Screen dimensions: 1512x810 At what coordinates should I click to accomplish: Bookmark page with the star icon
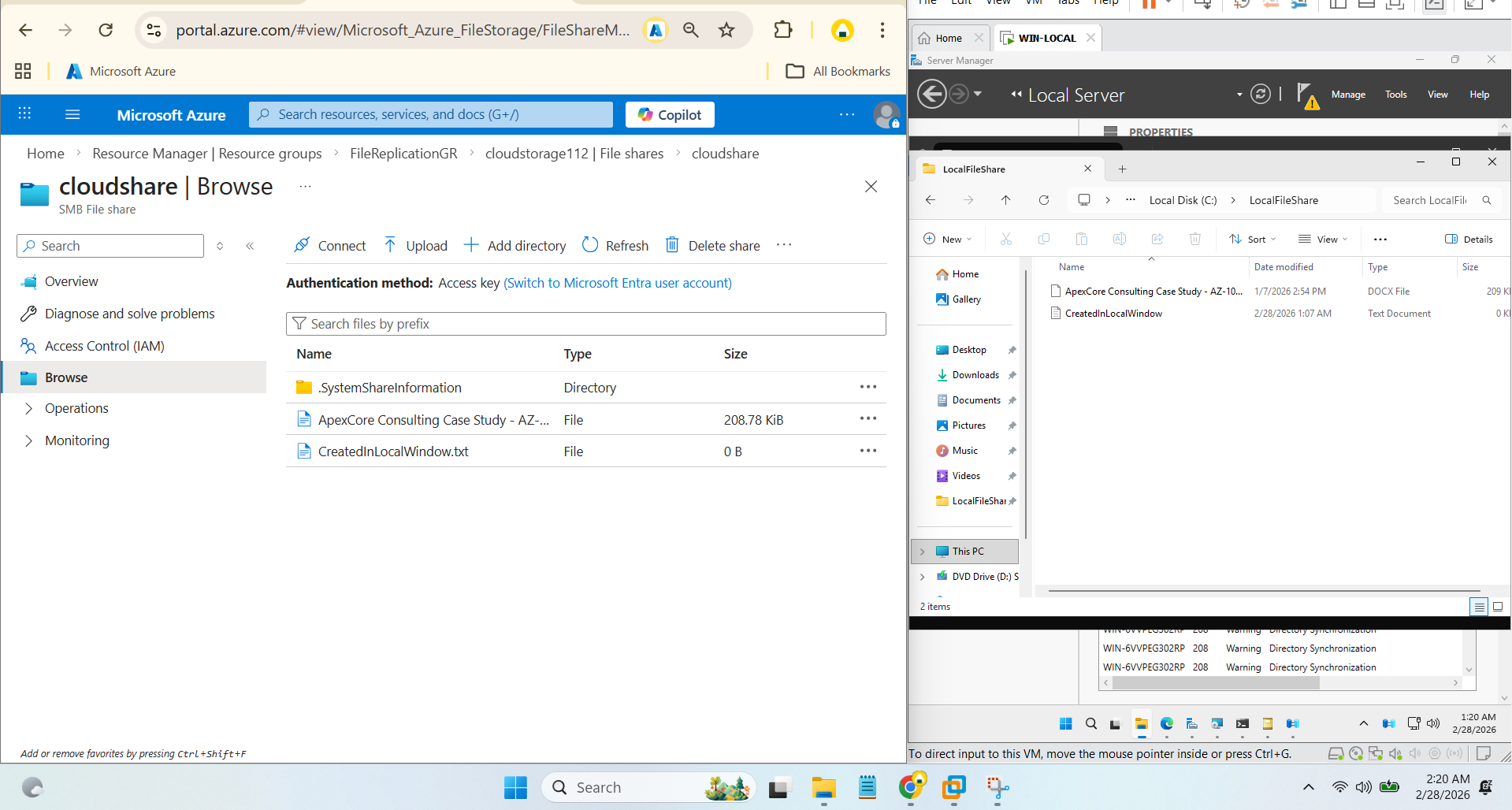click(x=726, y=30)
